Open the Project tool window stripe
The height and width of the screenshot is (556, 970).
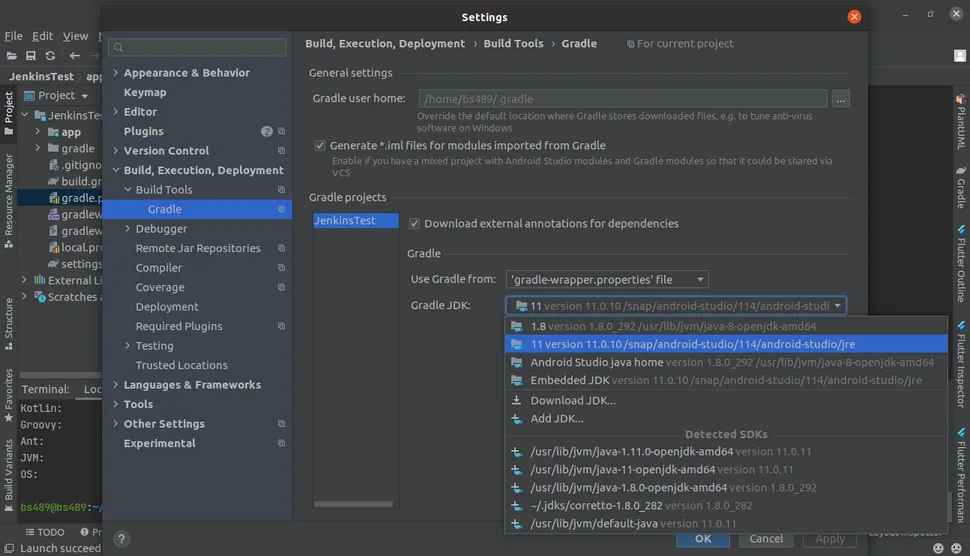coord(9,108)
